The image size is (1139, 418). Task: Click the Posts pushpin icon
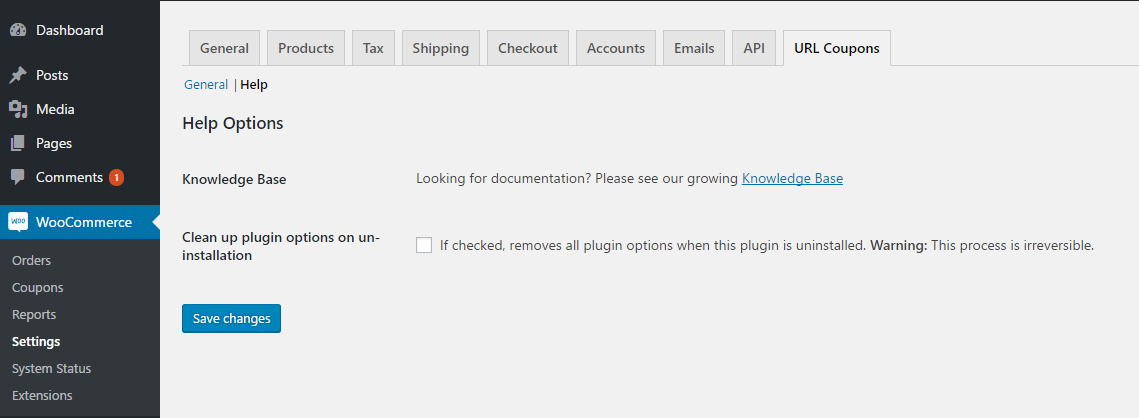click(18, 76)
